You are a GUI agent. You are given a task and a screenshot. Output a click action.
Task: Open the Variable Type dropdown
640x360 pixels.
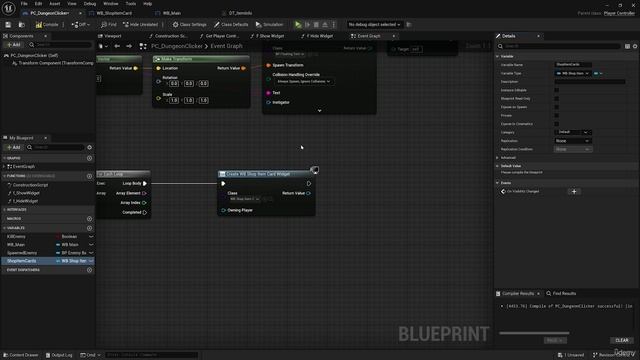click(x=573, y=73)
